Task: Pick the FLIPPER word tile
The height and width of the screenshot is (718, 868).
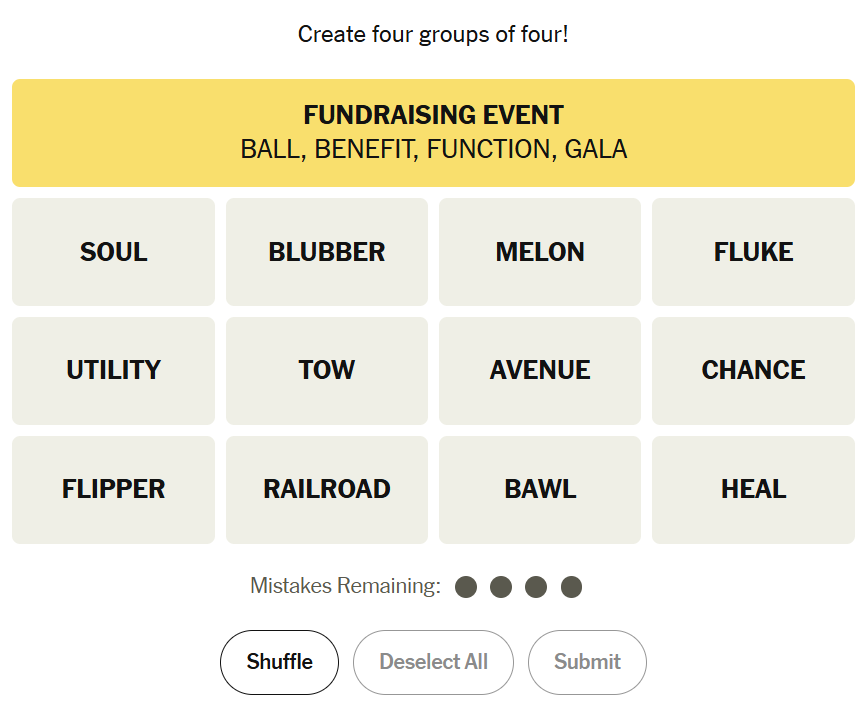Action: [x=113, y=489]
